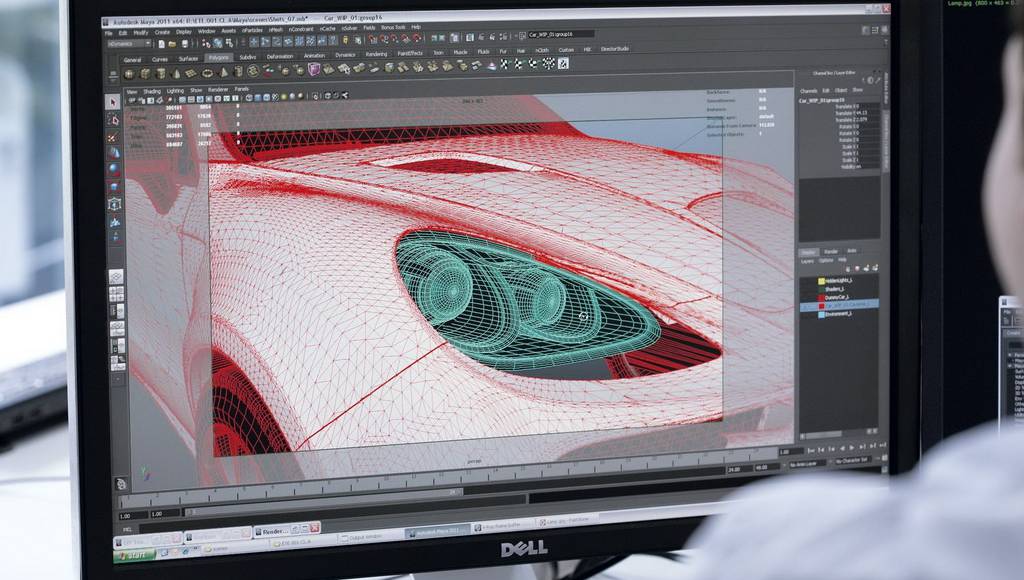
Task: Choose the Paint Selection tool
Action: (x=114, y=137)
